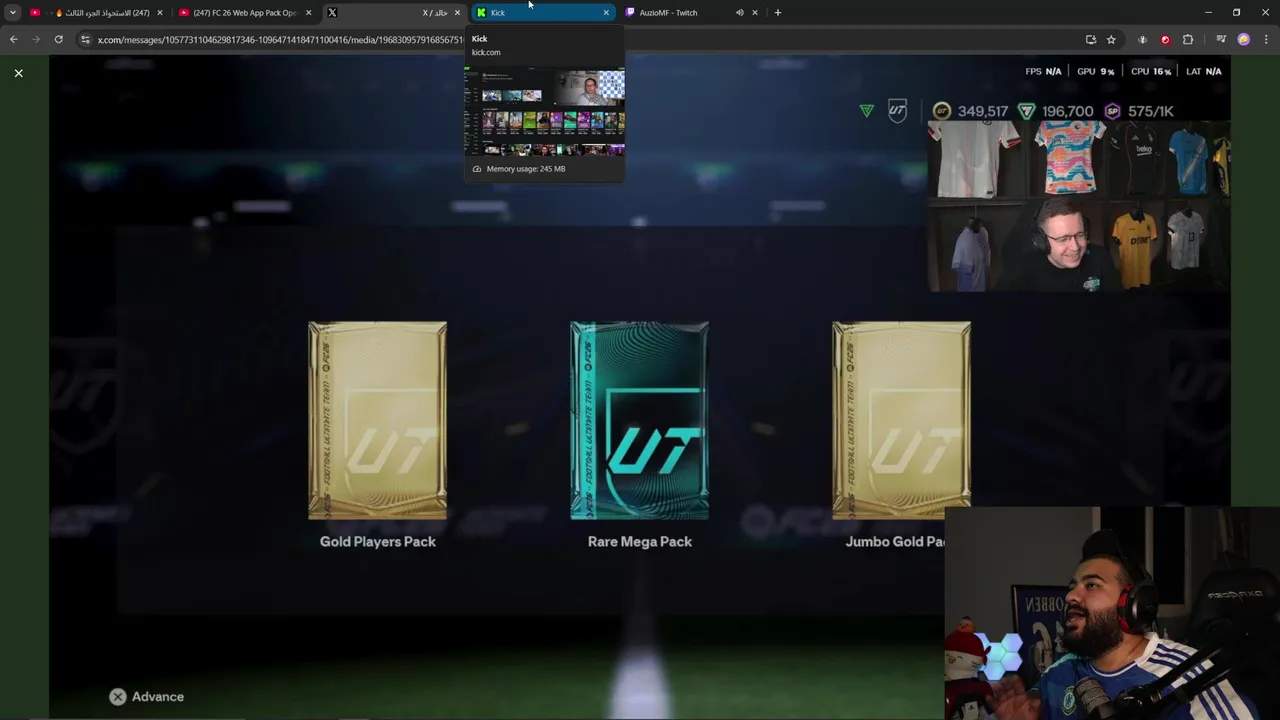The image size is (1280, 720).
Task: Switch to AuzioMF - Twitch tab
Action: [692, 13]
